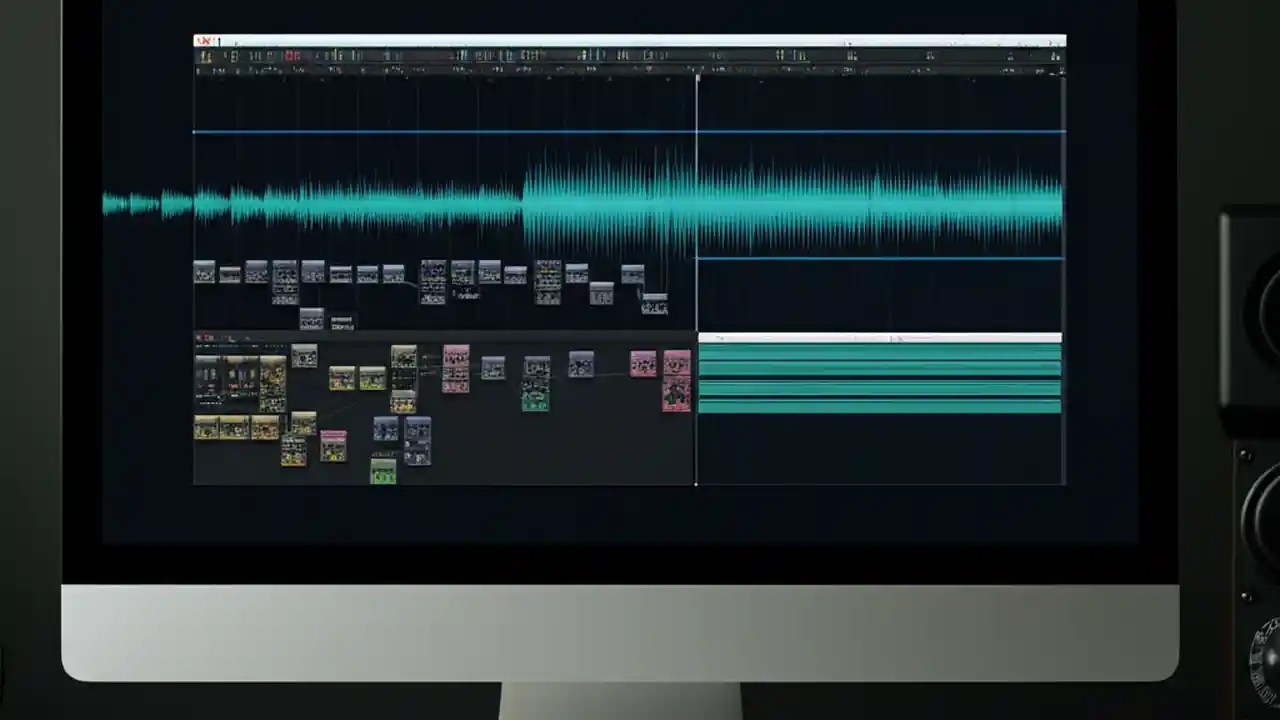Click the record-arm icon highlighted red in toolbar
The height and width of the screenshot is (720, 1280).
(x=293, y=55)
